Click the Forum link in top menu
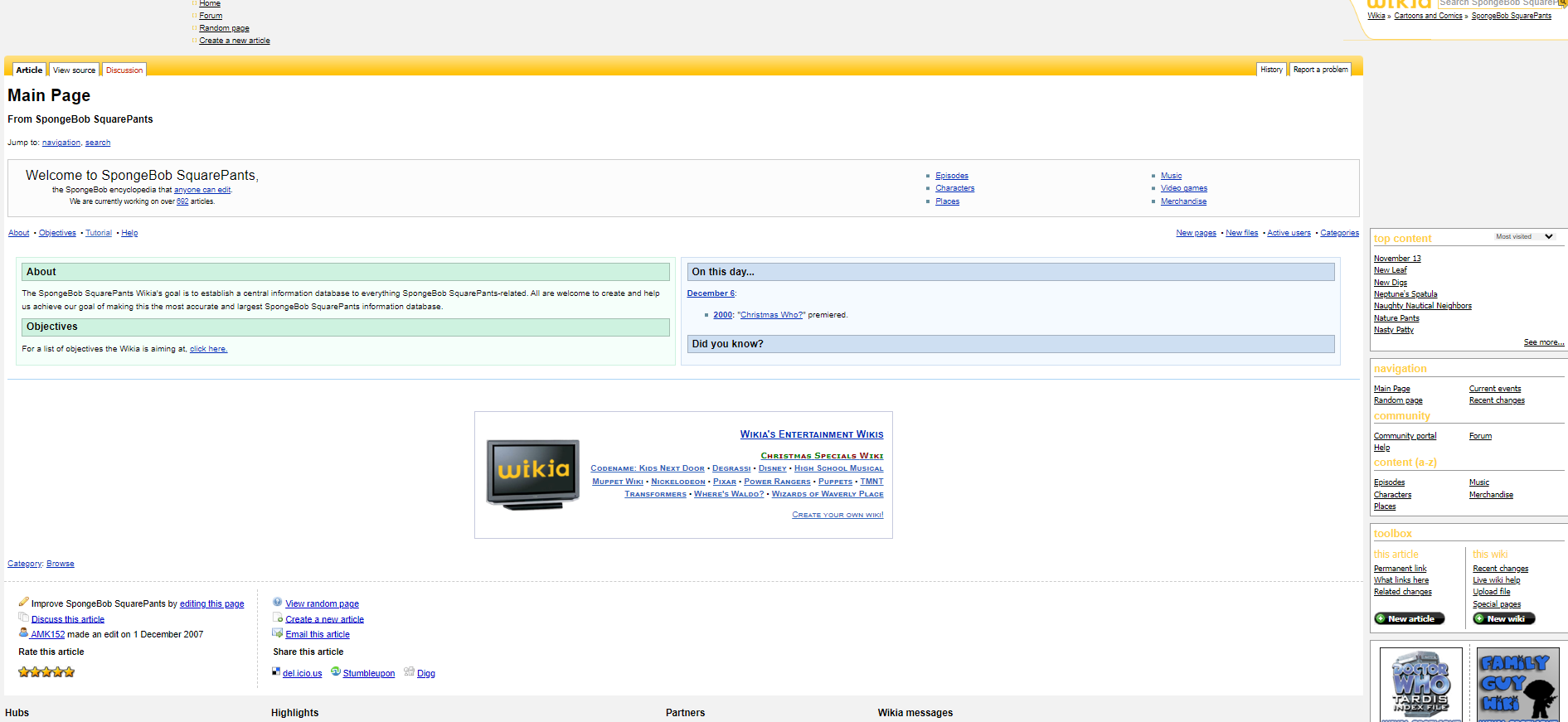1568x722 pixels. 211,16
